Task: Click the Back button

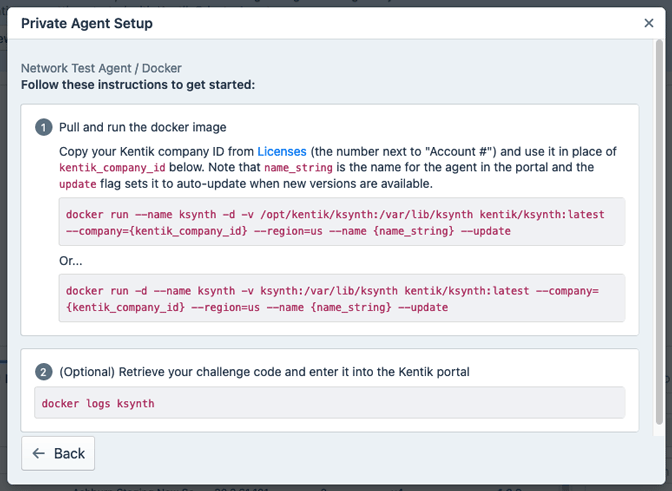Action: pyautogui.click(x=58, y=453)
